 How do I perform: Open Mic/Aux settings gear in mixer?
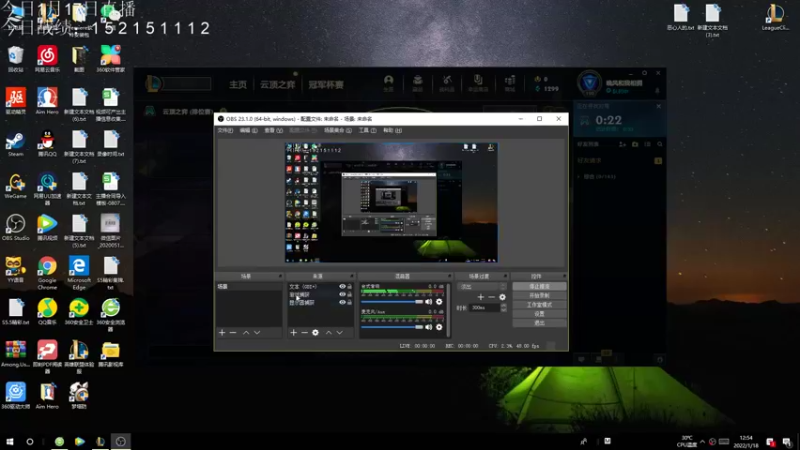439,327
